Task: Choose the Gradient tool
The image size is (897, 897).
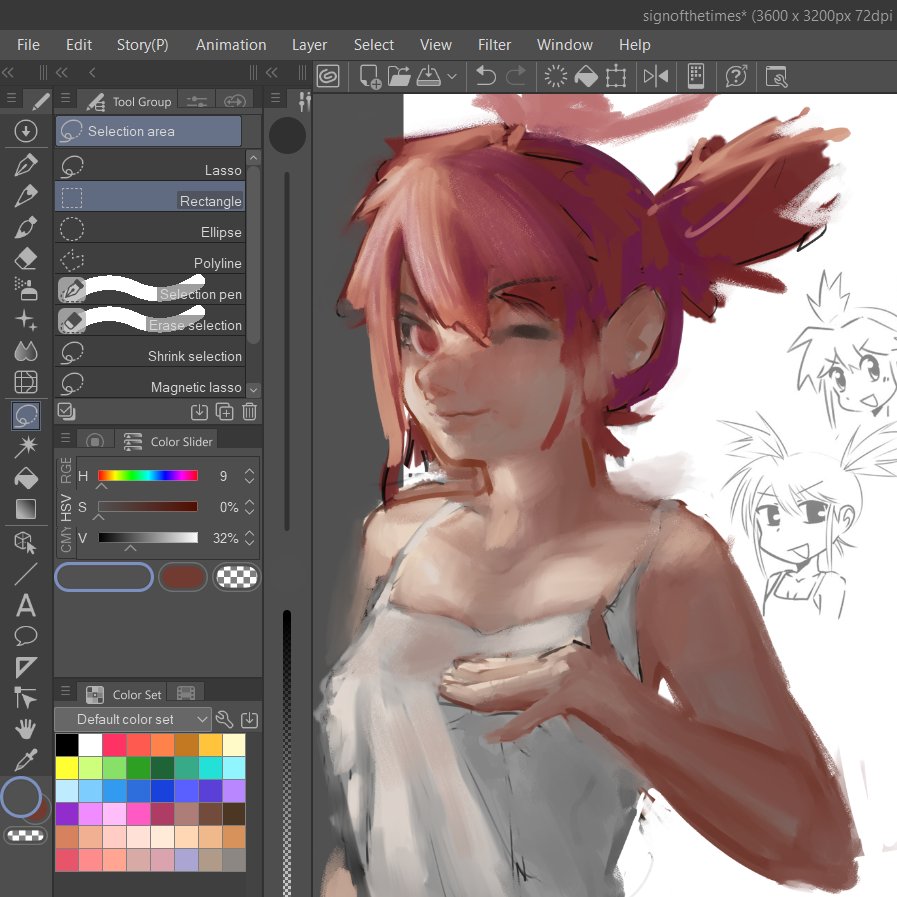Action: point(26,509)
